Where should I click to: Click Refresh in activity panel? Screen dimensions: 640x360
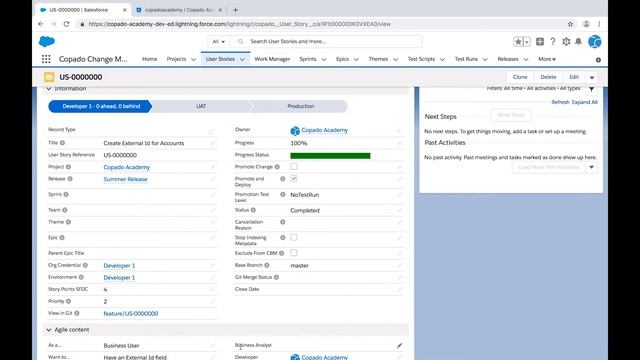560,102
